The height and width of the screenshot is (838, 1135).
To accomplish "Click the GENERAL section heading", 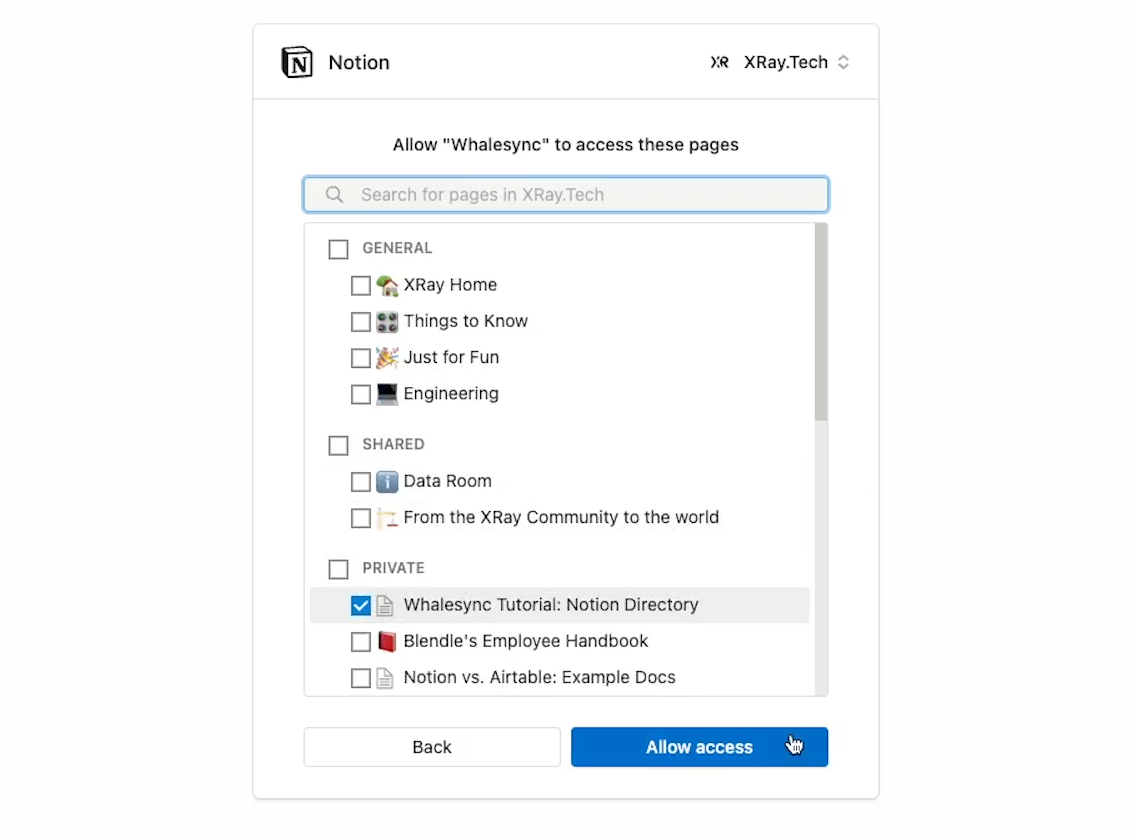I will [397, 248].
